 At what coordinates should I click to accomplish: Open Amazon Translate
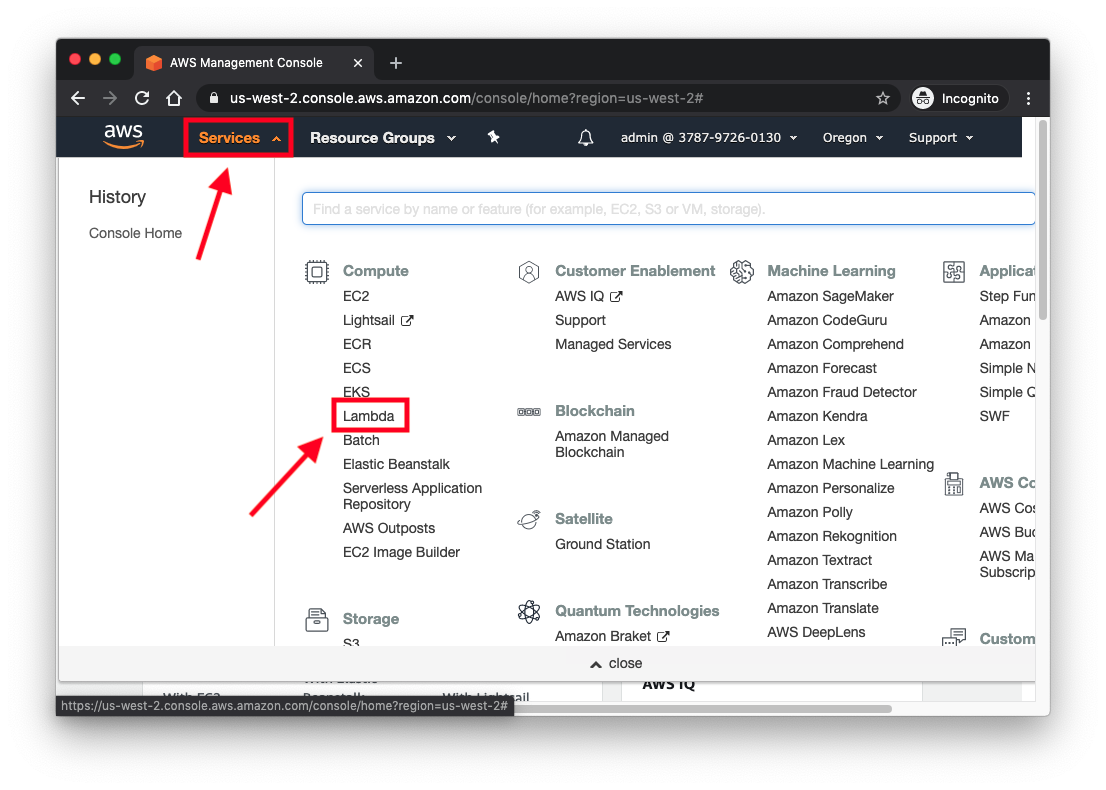[x=822, y=608]
